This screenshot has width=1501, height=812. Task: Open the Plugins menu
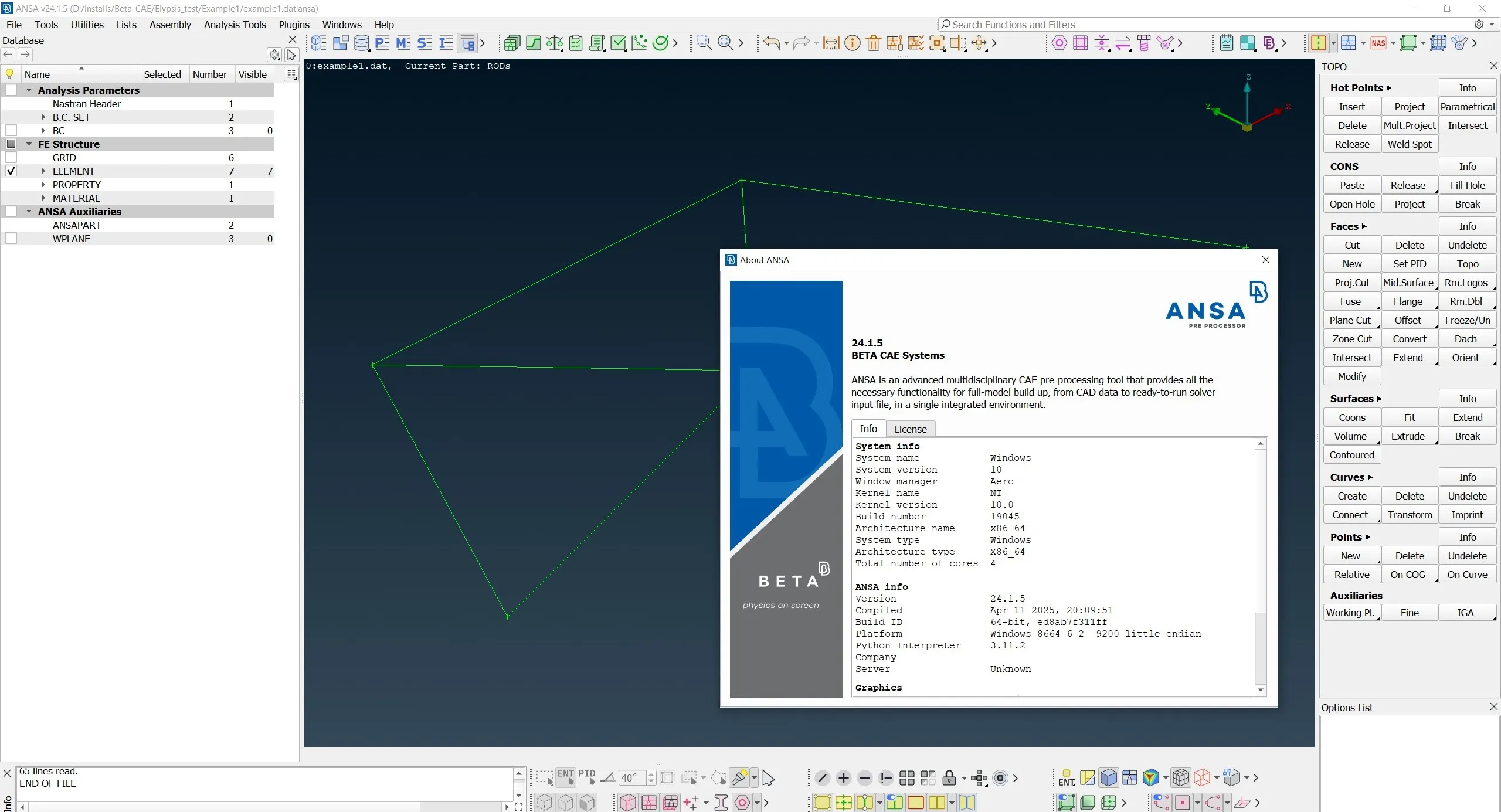tap(294, 25)
